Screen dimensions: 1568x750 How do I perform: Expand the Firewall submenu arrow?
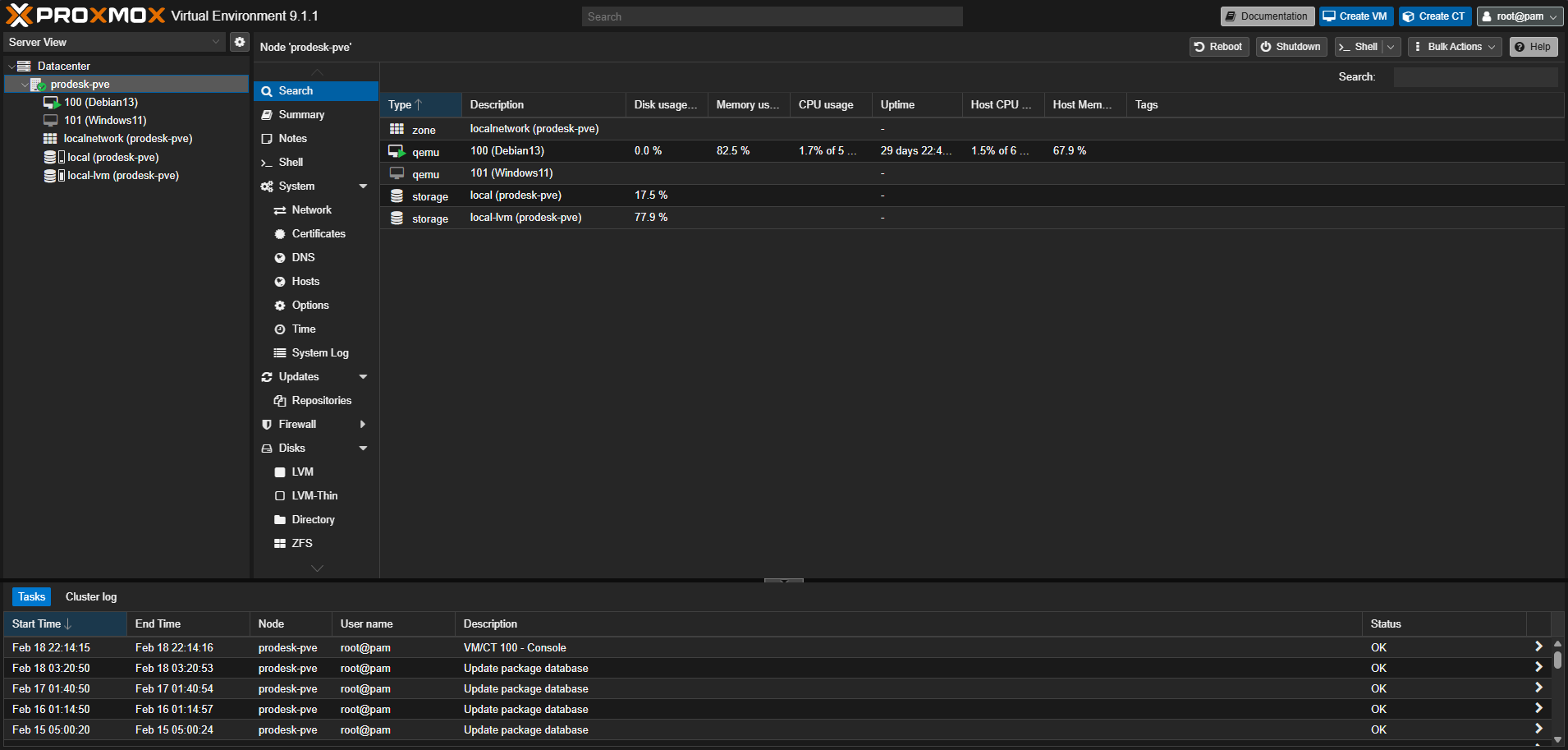pyautogui.click(x=363, y=425)
